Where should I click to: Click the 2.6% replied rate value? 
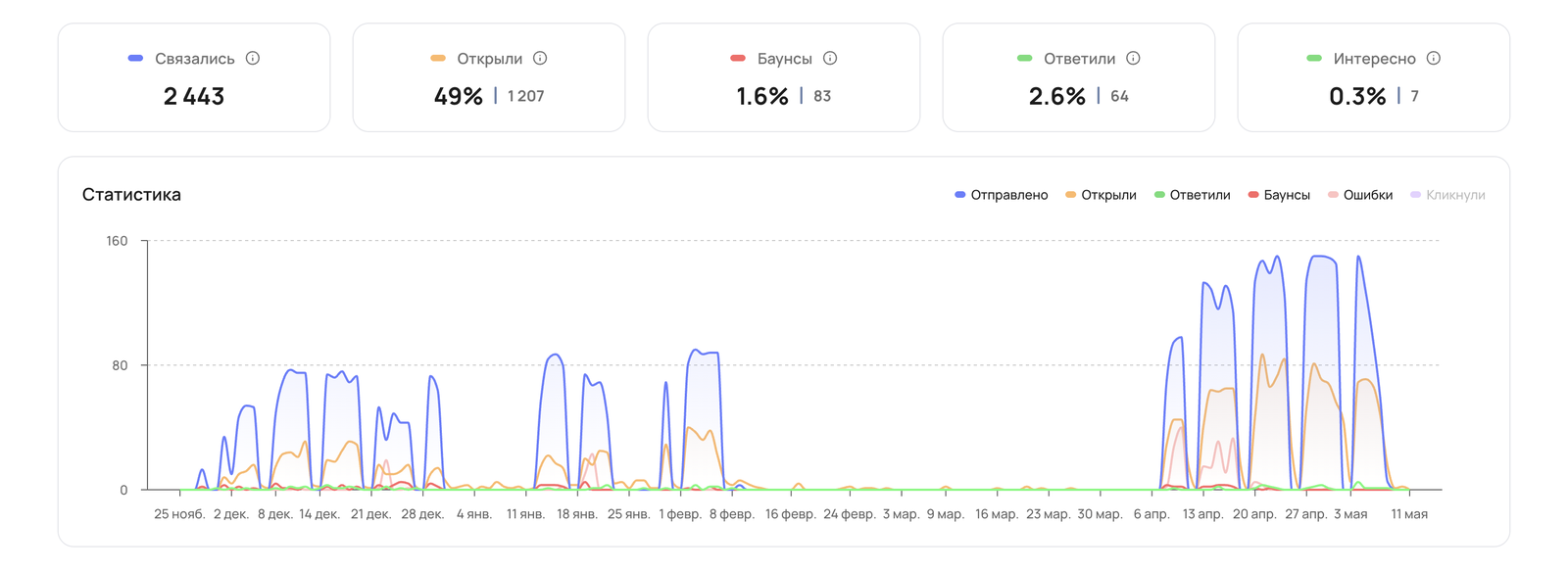click(1057, 96)
